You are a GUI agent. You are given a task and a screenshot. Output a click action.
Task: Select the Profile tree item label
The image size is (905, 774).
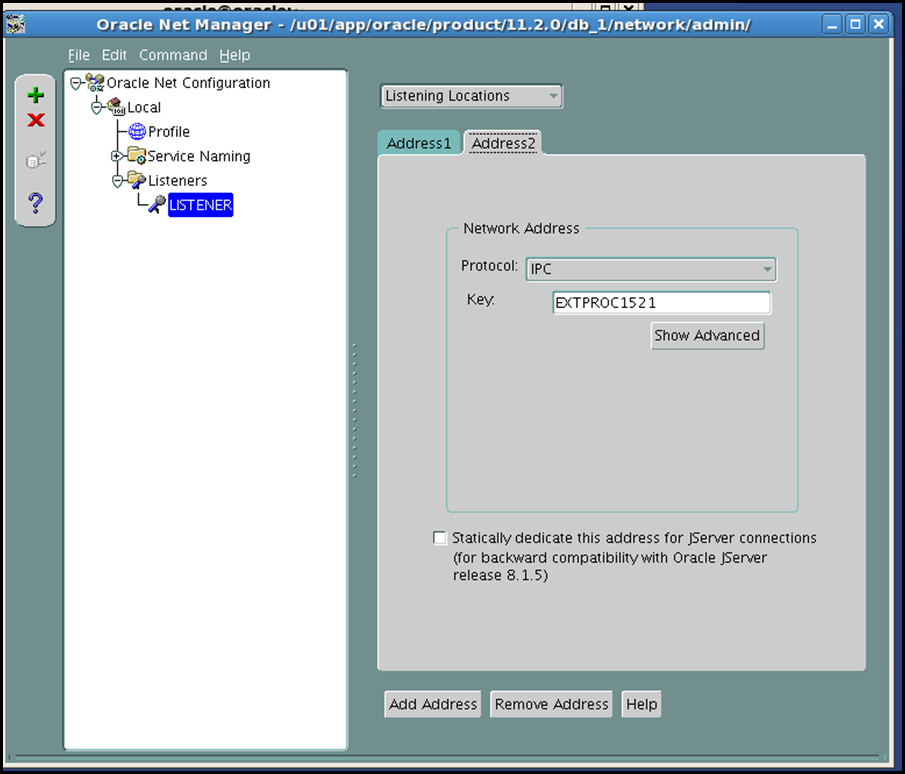point(169,132)
